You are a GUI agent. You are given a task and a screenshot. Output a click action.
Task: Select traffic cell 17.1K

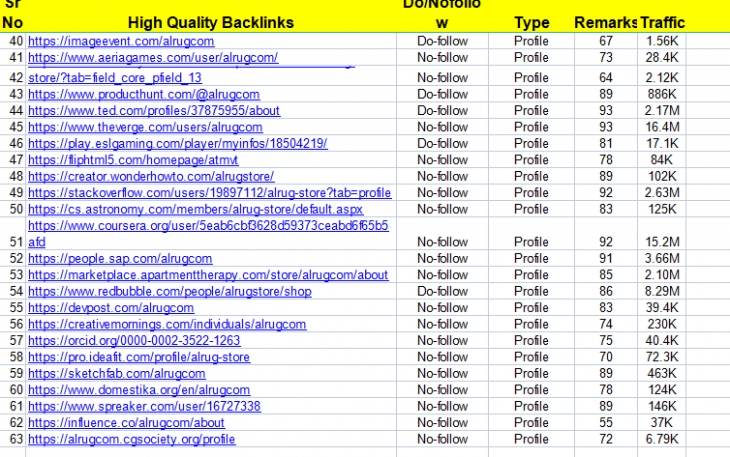pos(662,143)
